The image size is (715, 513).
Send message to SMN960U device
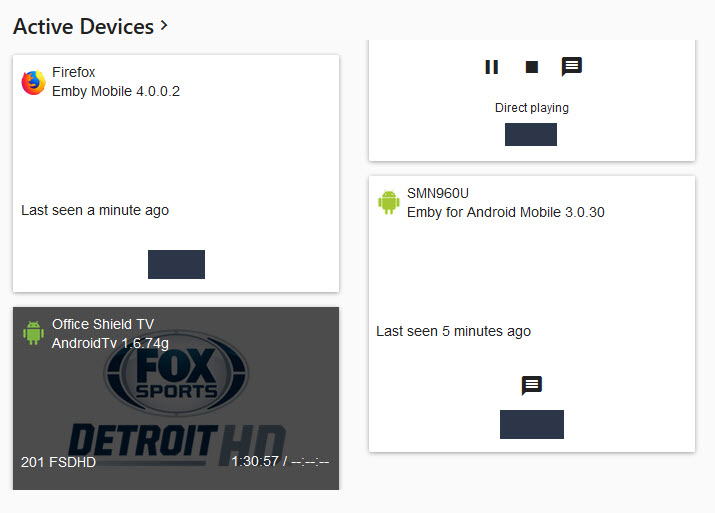coord(532,385)
